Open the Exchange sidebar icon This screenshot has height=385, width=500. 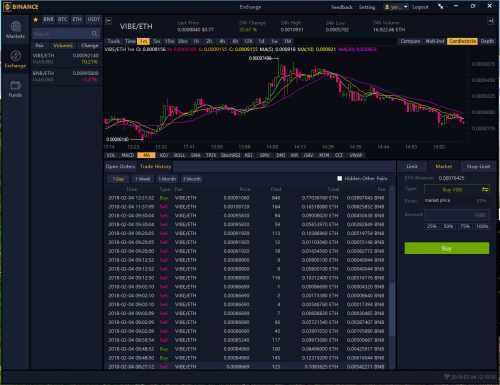(x=15, y=56)
